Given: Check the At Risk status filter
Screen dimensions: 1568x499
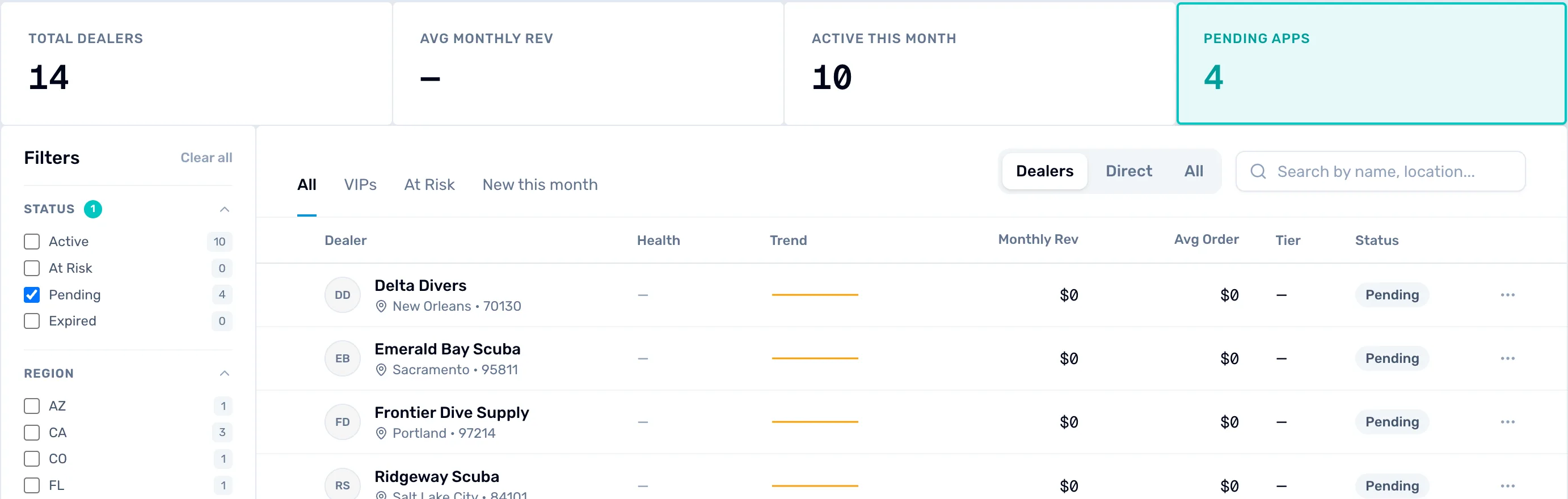Looking at the screenshot, I should click(x=32, y=268).
